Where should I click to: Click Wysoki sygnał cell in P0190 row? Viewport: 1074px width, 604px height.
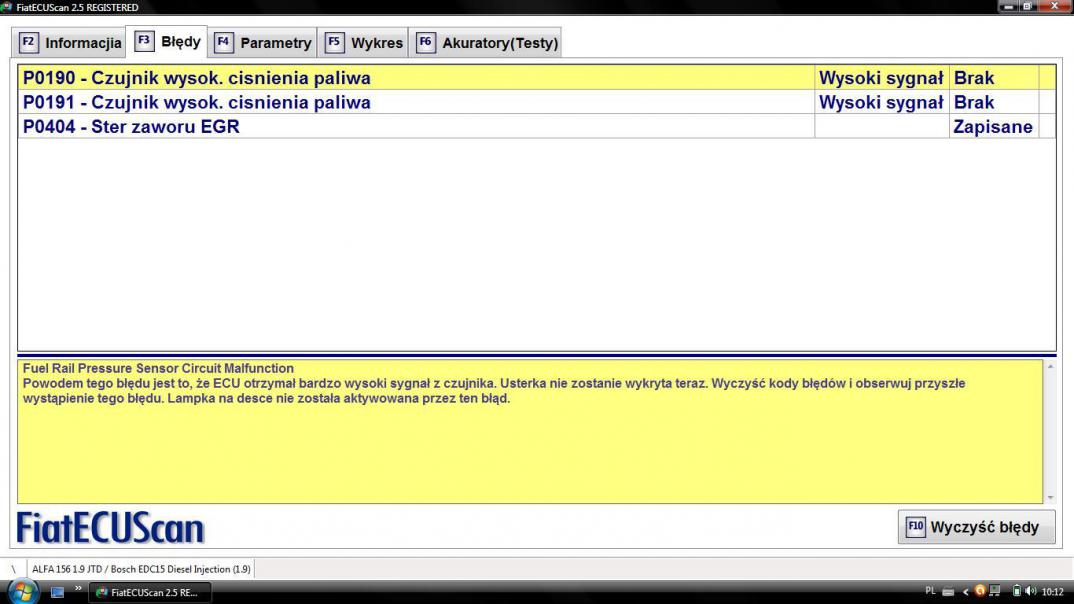[881, 78]
